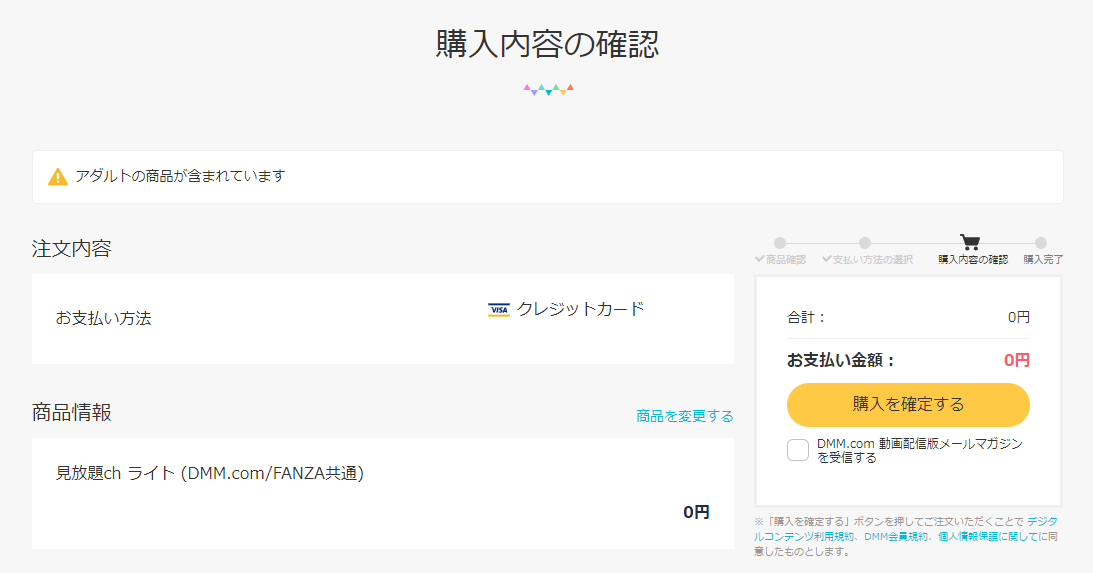Image resolution: width=1093 pixels, height=573 pixels.
Task: Click the checkmark beside 商品確認 label
Action: pyautogui.click(x=760, y=259)
